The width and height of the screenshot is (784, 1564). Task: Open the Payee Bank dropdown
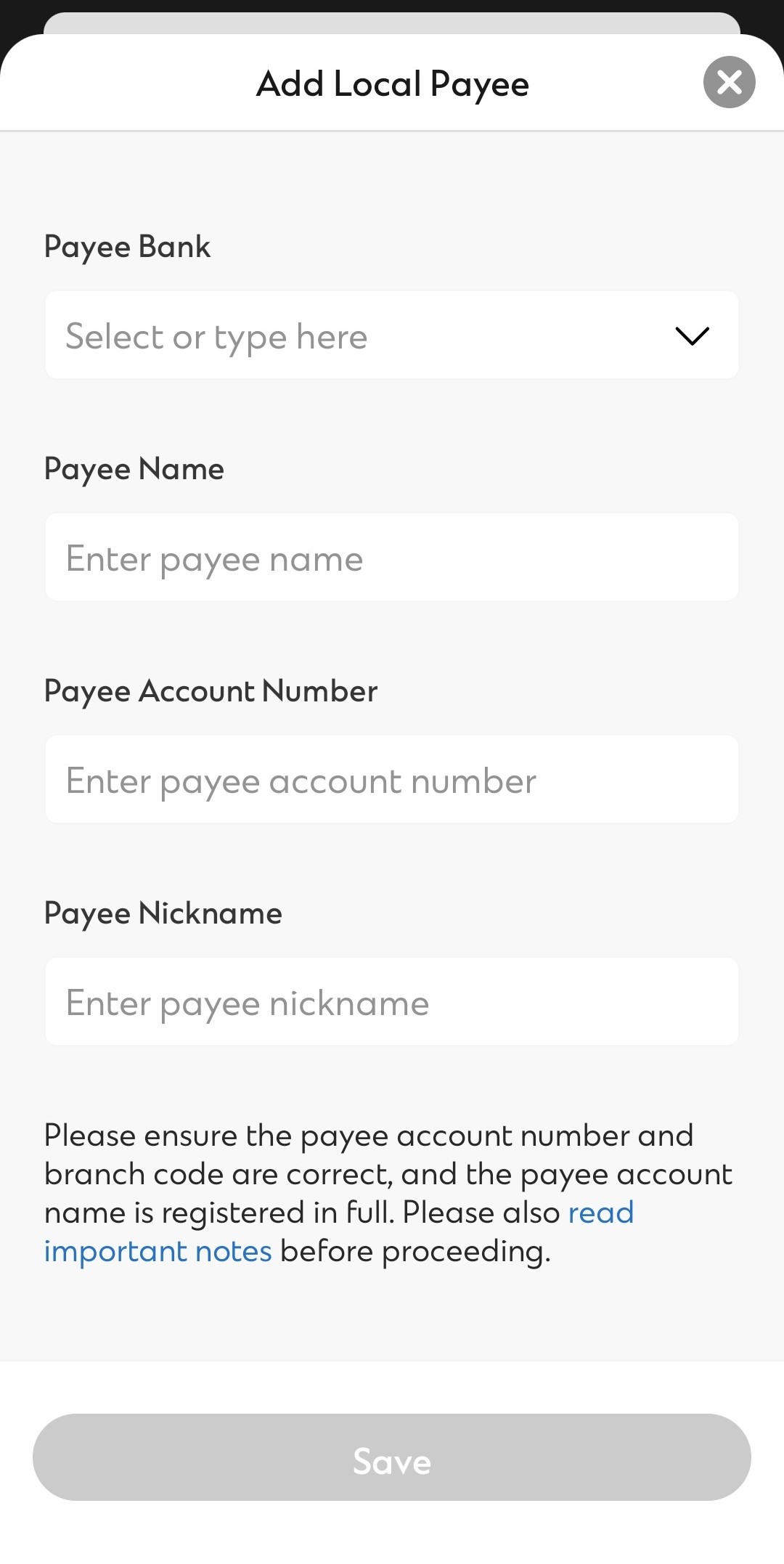[392, 335]
